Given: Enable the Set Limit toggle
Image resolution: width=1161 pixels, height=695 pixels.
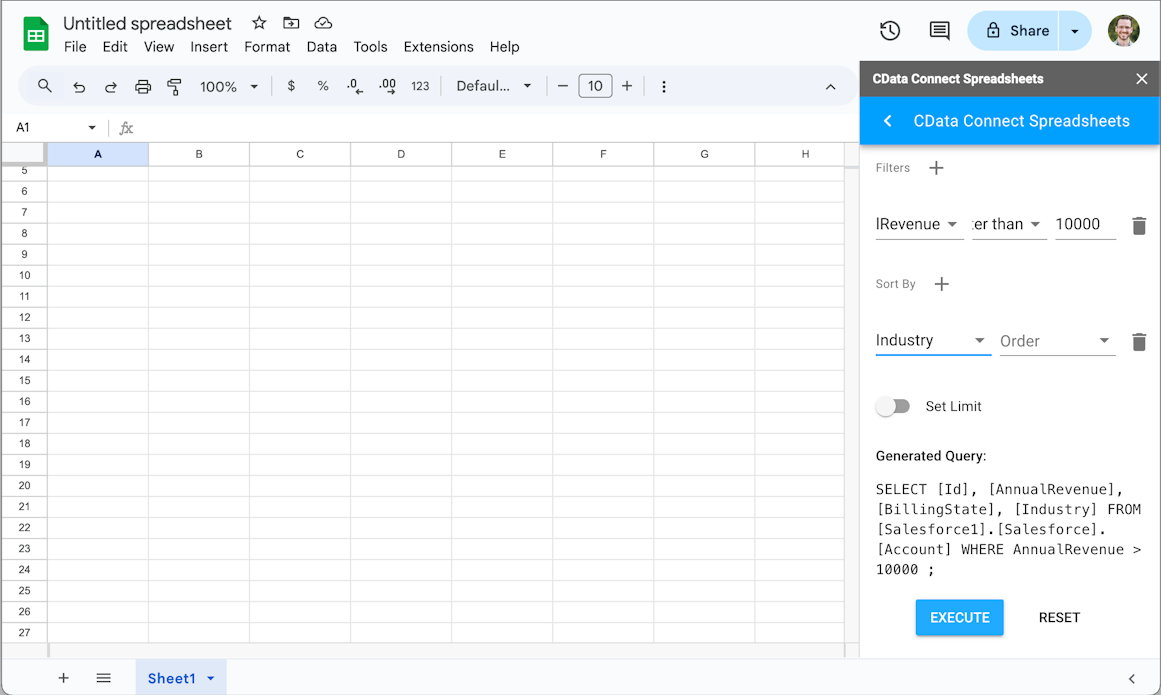Looking at the screenshot, I should pos(893,406).
